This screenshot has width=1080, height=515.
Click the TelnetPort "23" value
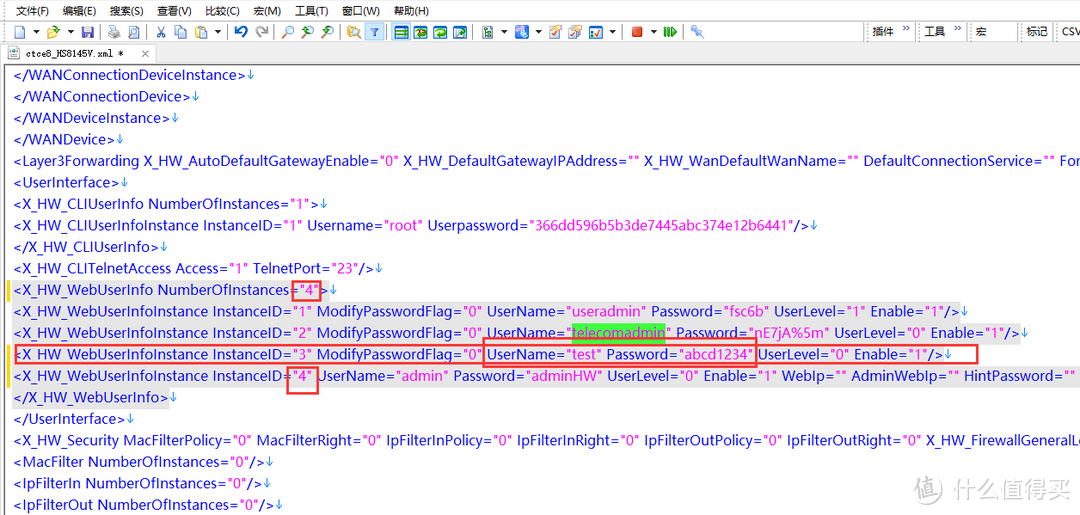(344, 269)
